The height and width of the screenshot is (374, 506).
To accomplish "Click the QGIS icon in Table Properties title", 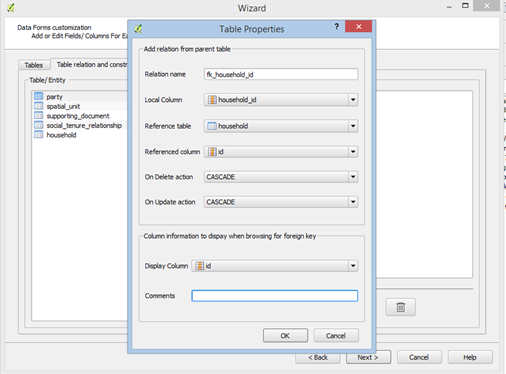I will coord(138,29).
